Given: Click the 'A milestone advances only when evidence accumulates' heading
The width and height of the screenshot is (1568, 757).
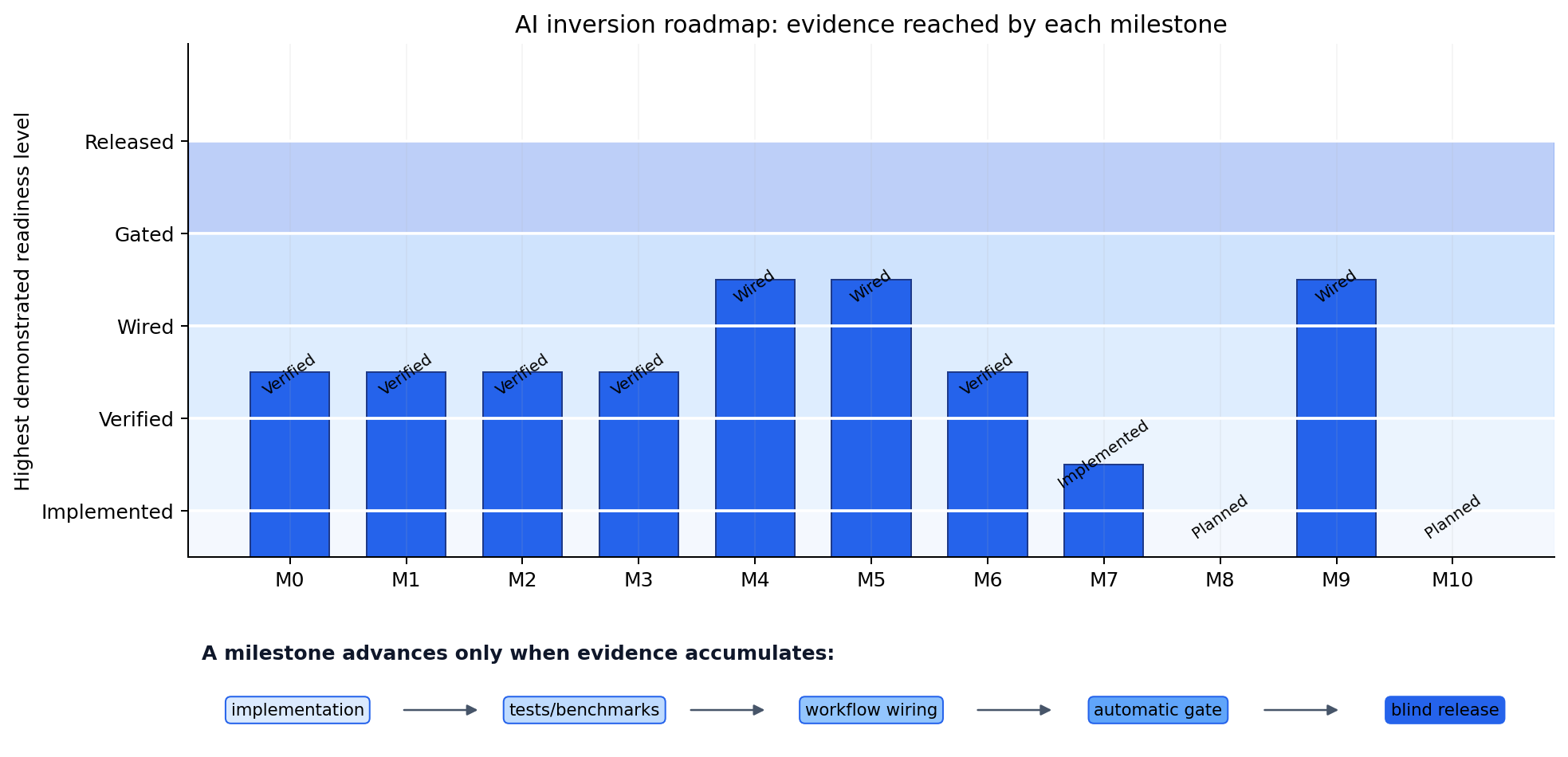Looking at the screenshot, I should [x=518, y=654].
